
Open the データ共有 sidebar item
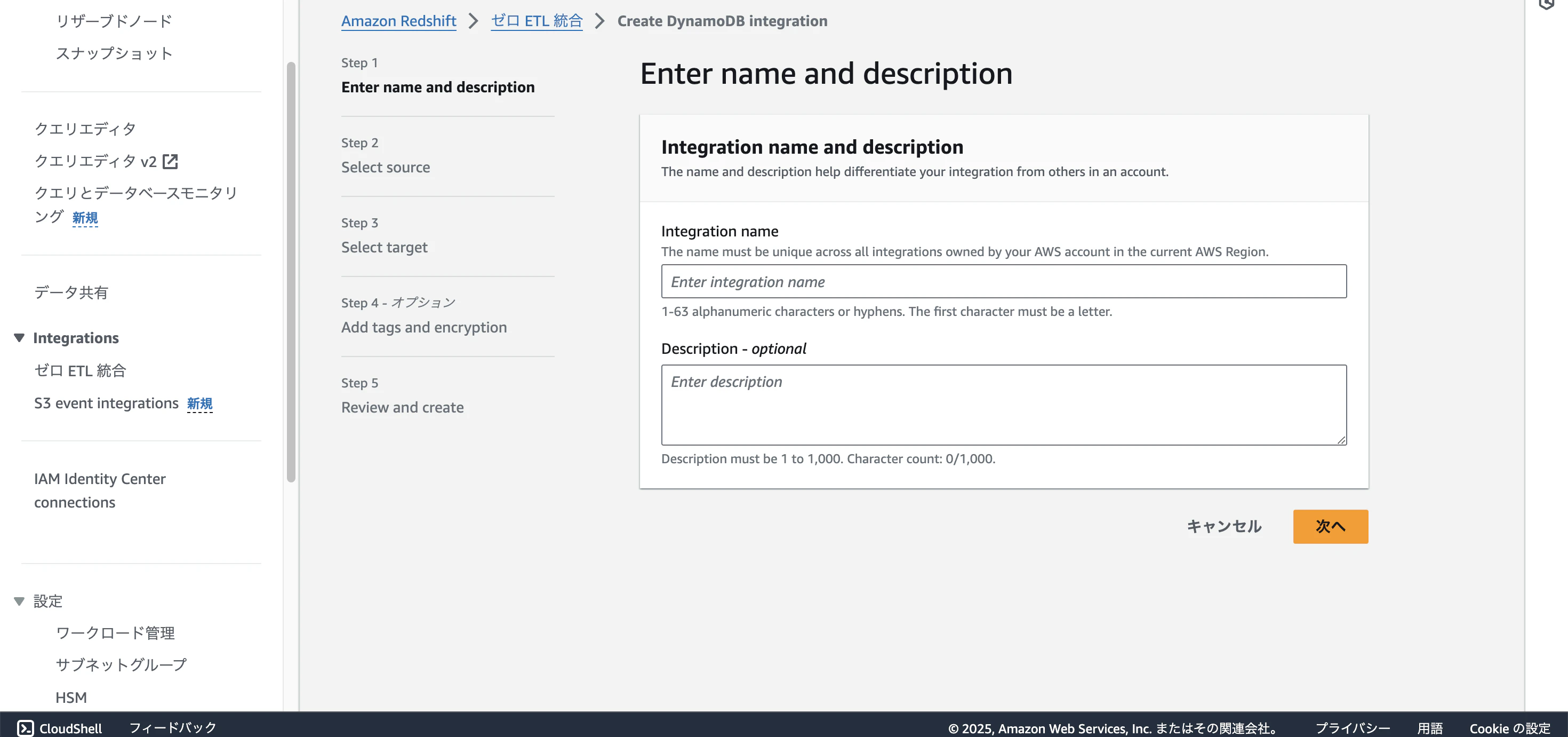coord(71,292)
